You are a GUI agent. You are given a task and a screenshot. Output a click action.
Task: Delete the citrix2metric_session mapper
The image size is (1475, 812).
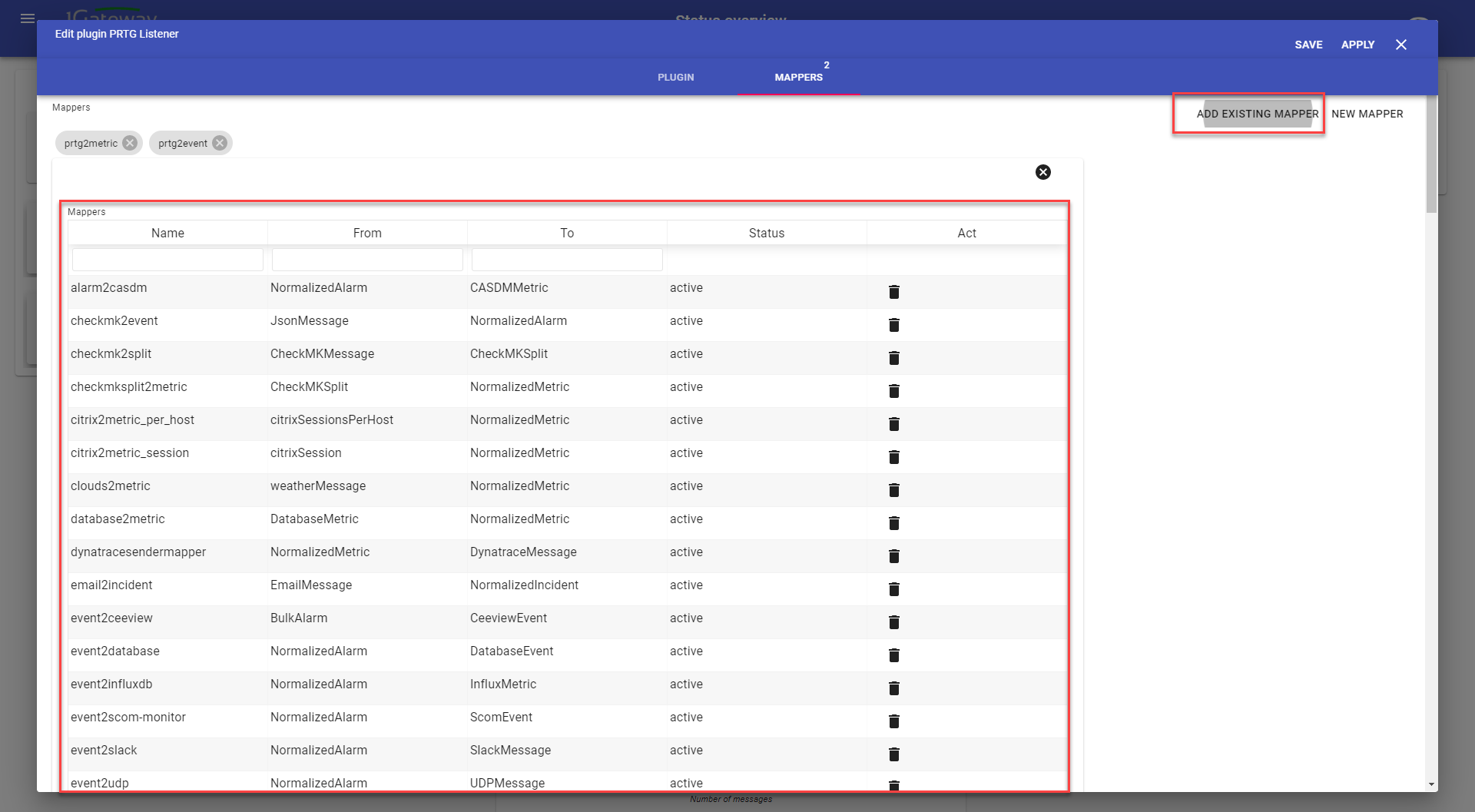(893, 457)
